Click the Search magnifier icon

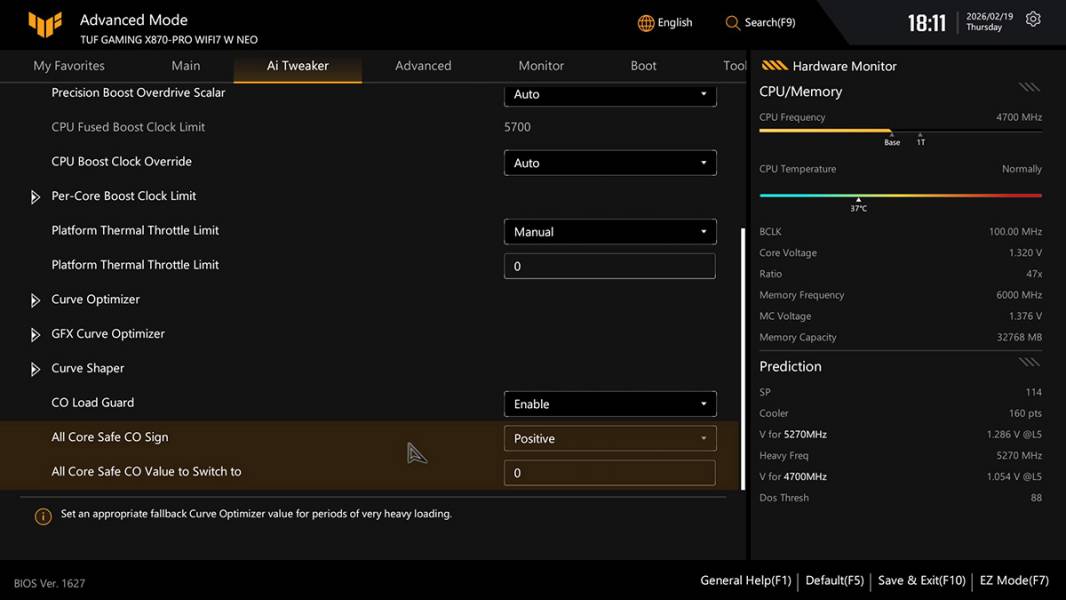pos(733,23)
